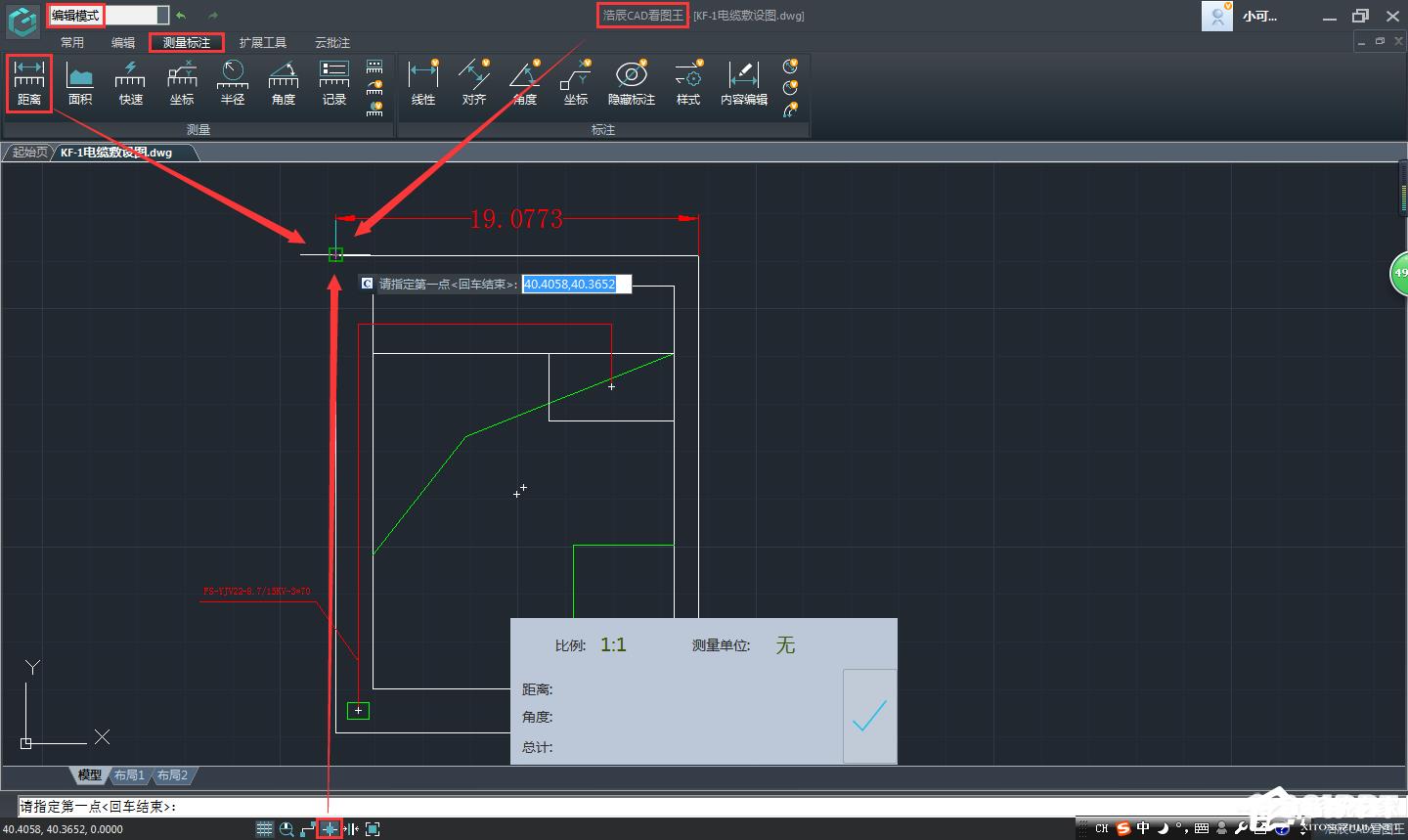
Task: Open the 云批注 ribbon tab
Action: 332,42
